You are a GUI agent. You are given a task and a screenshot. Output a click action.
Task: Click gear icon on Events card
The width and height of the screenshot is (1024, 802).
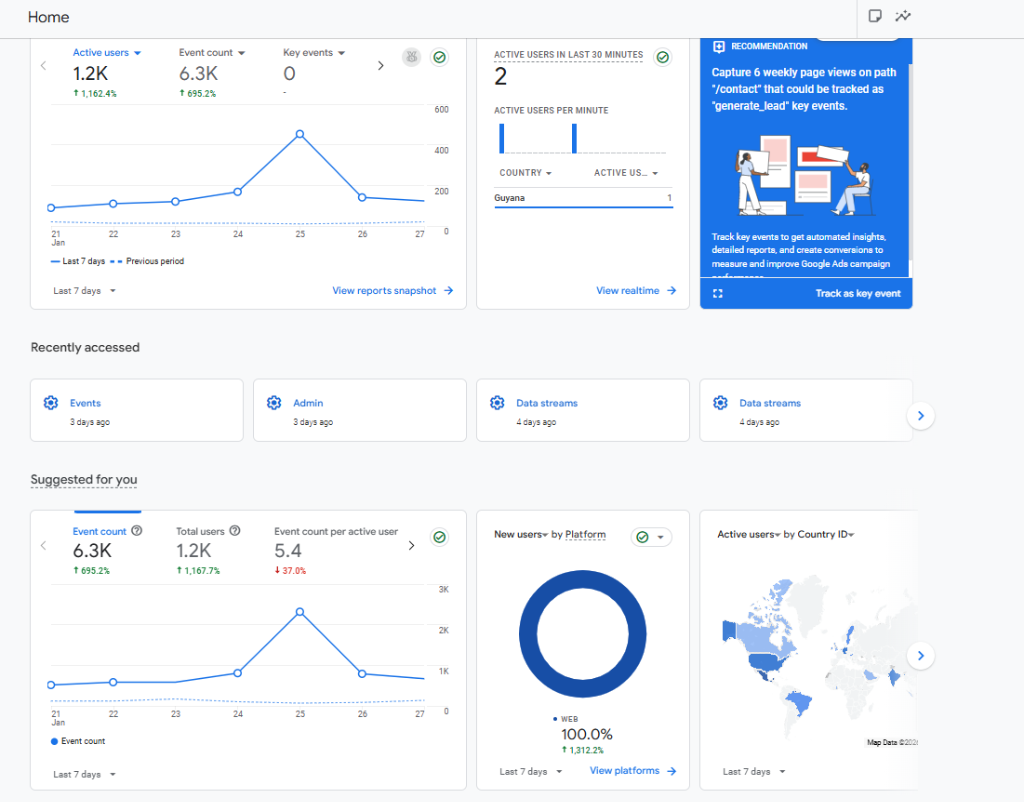51,403
